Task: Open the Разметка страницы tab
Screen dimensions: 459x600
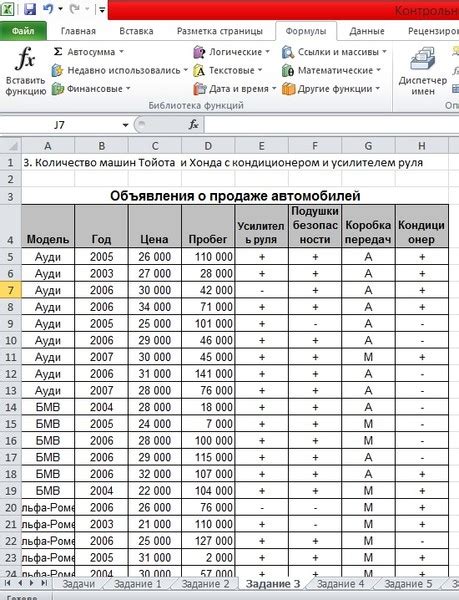Action: pyautogui.click(x=220, y=31)
